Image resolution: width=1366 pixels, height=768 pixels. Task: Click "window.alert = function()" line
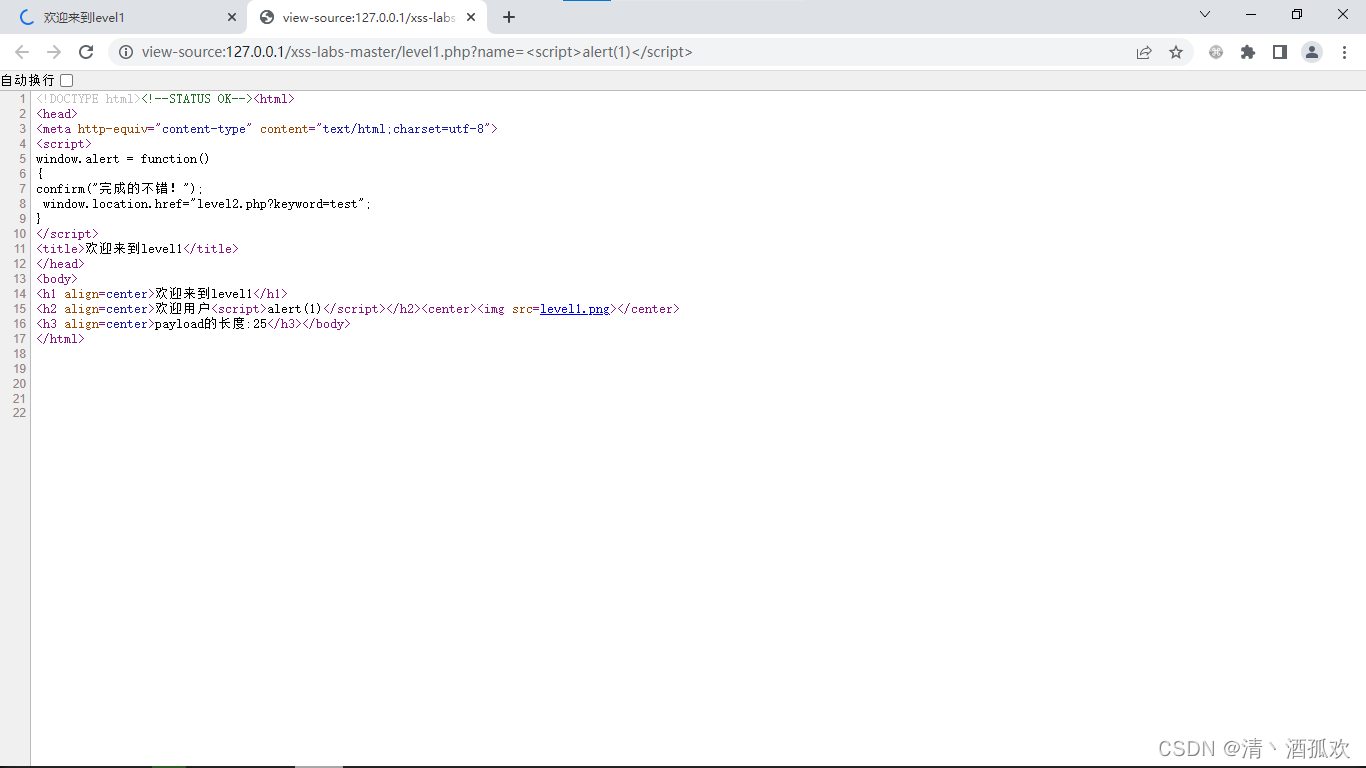[x=123, y=159]
